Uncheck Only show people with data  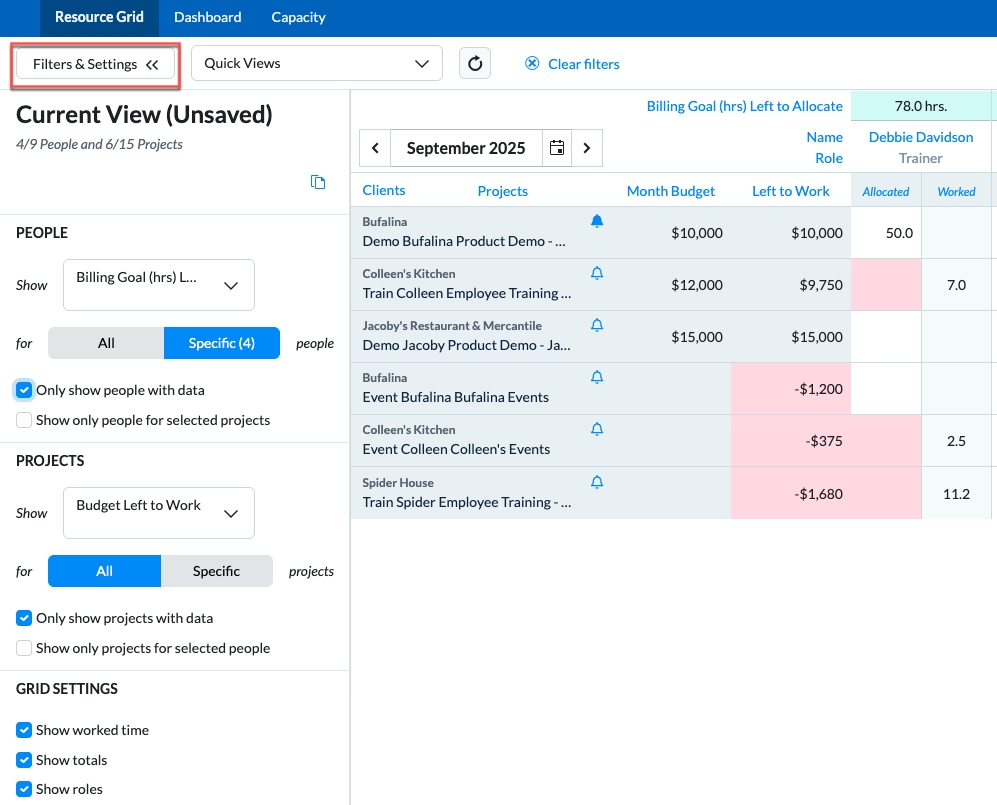coord(24,390)
